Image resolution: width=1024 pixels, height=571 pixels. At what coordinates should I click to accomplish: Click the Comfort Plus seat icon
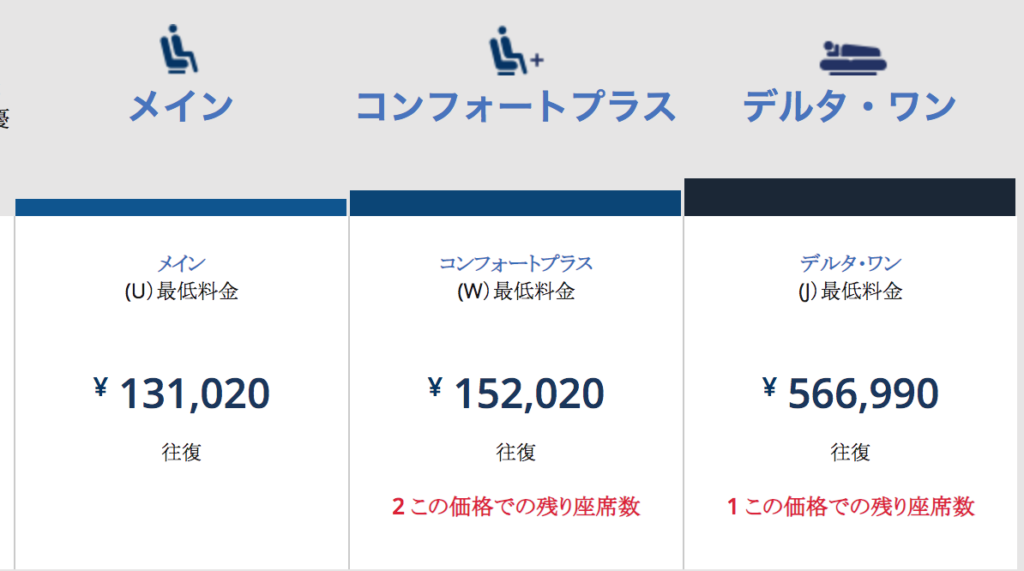click(x=517, y=50)
